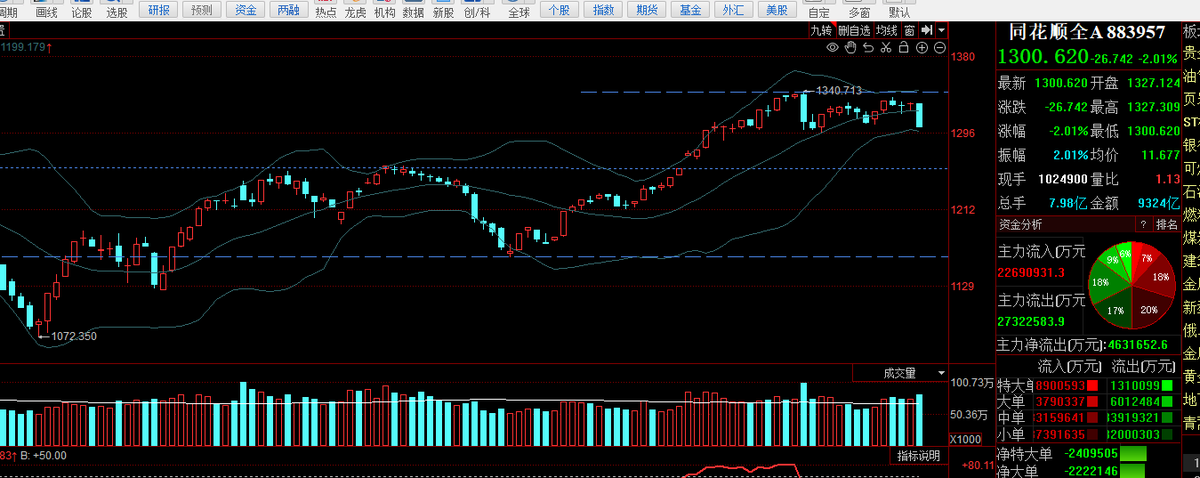Screen dimensions: 1200x478
Task: Open the 新股 new shares icon
Action: point(443,12)
